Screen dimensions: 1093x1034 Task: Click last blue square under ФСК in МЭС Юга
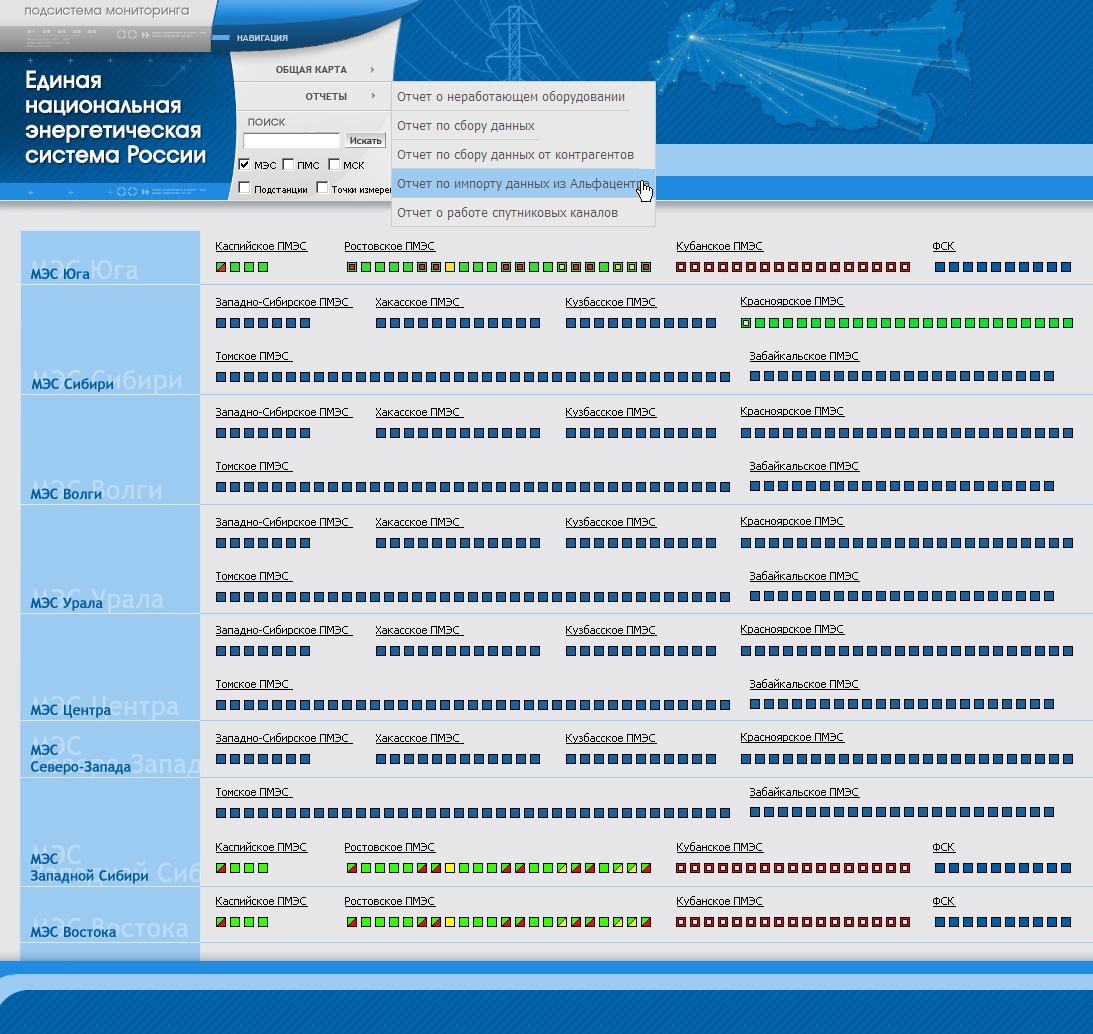pyautogui.click(x=1066, y=267)
